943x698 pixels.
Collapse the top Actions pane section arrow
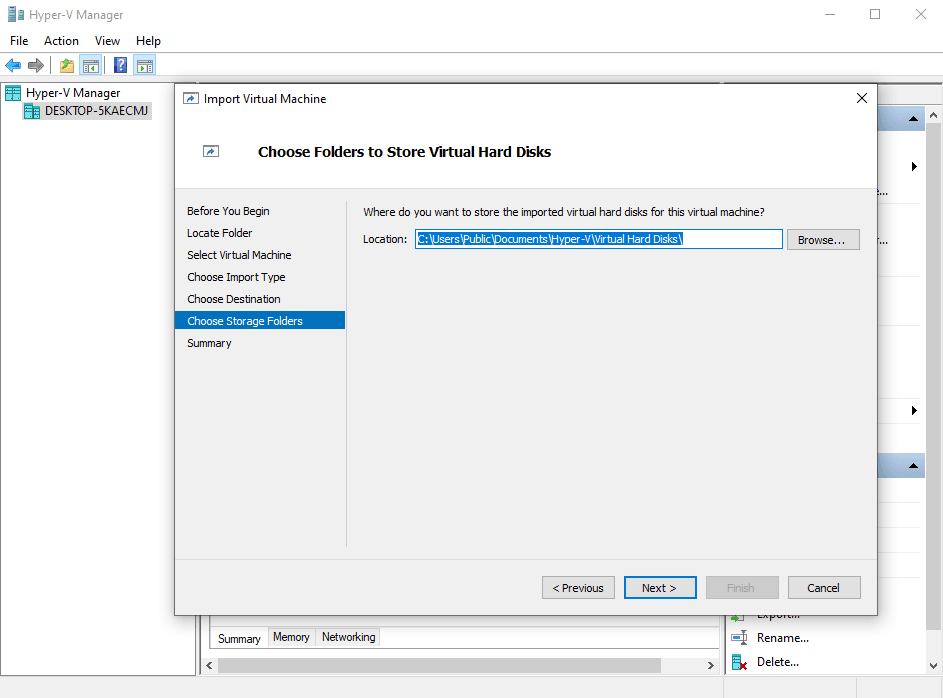pyautogui.click(x=913, y=119)
